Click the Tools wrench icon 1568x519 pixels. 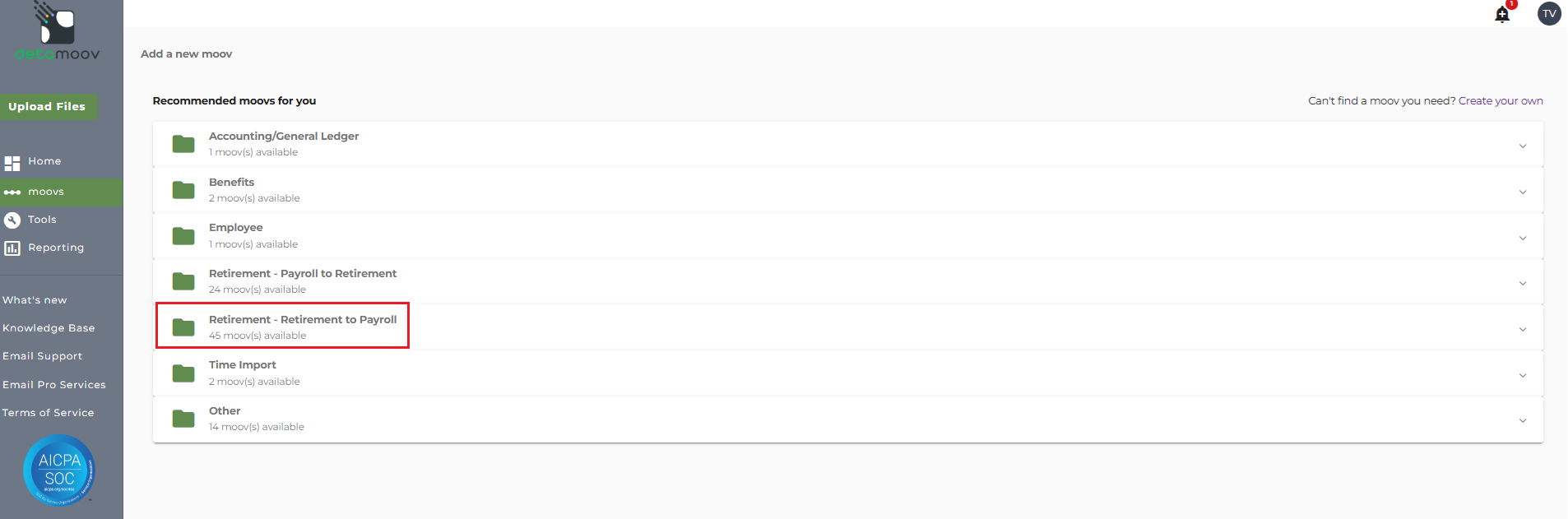[x=12, y=220]
